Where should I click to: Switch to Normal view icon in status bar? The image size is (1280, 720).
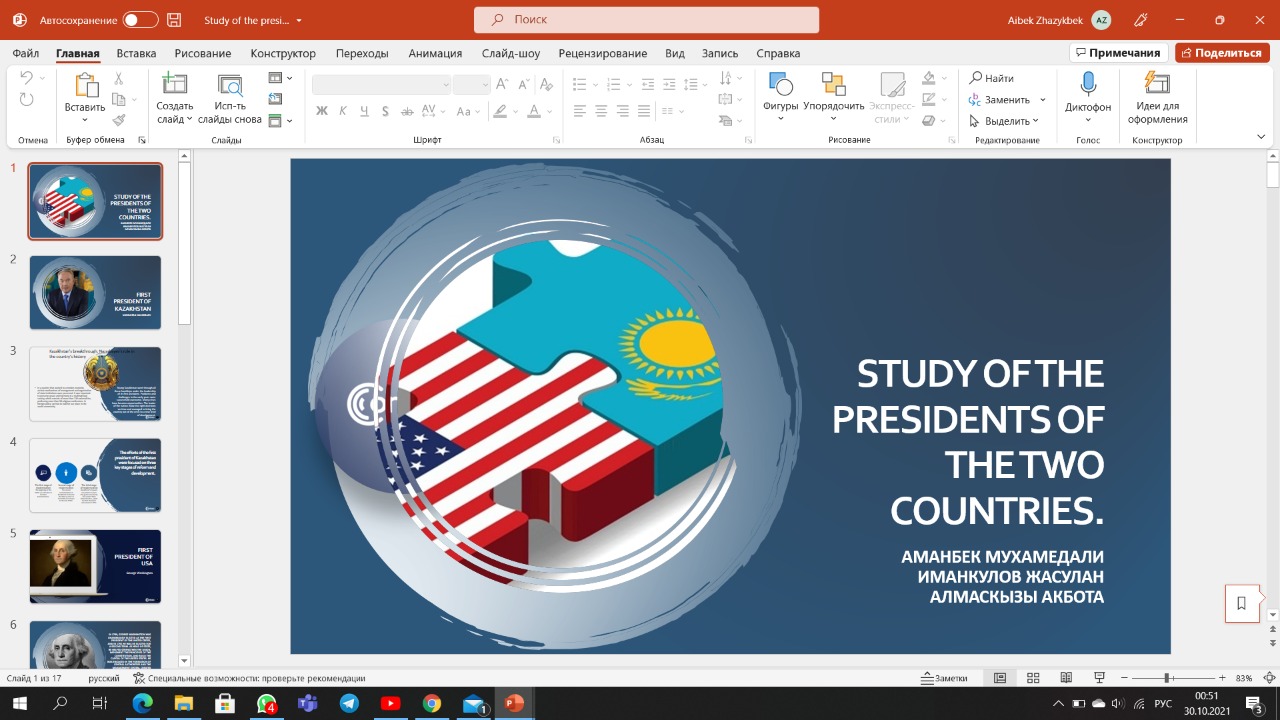point(1000,678)
